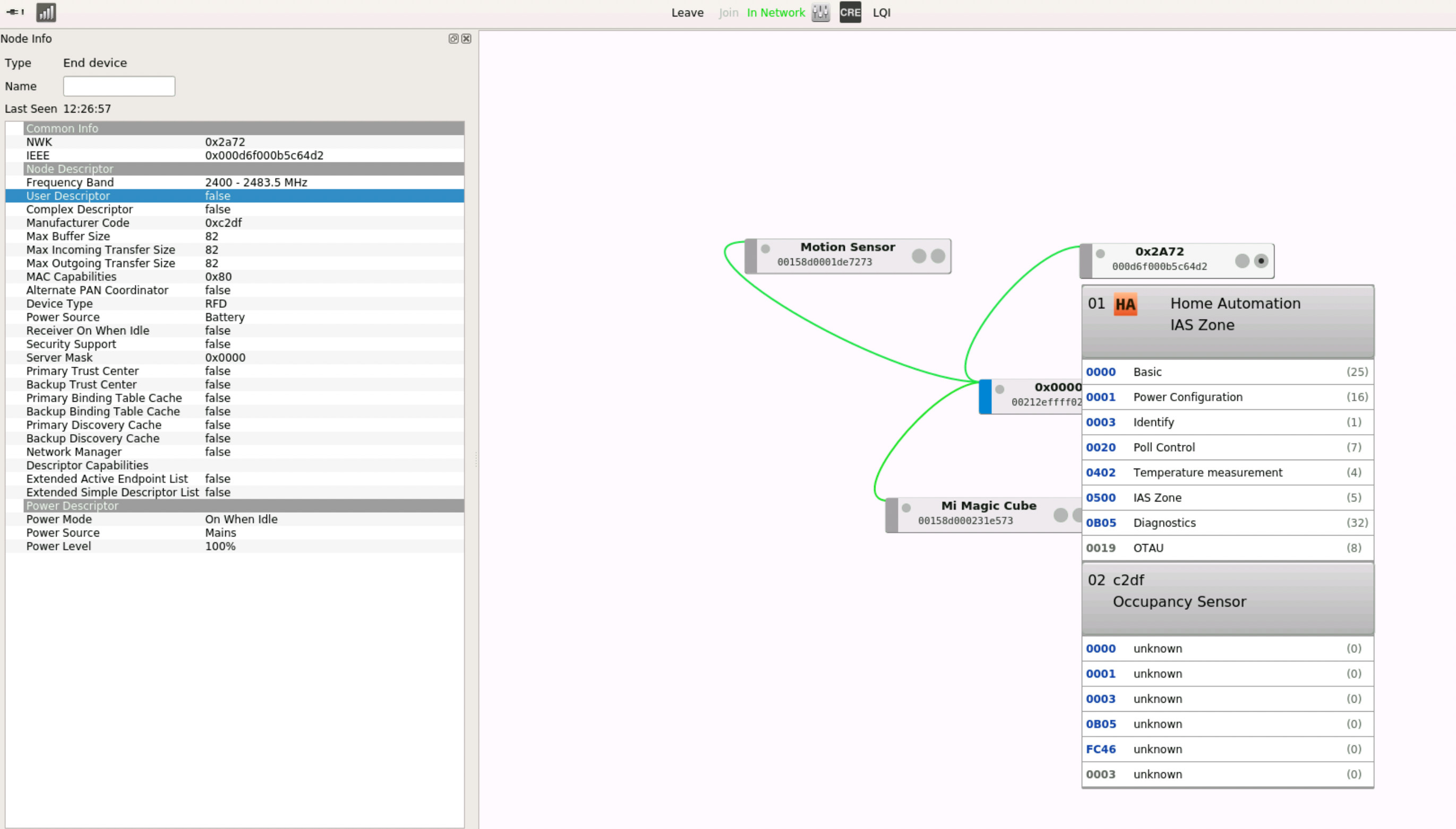The height and width of the screenshot is (829, 1456).
Task: Click the blue coordinator node bar
Action: (x=985, y=396)
